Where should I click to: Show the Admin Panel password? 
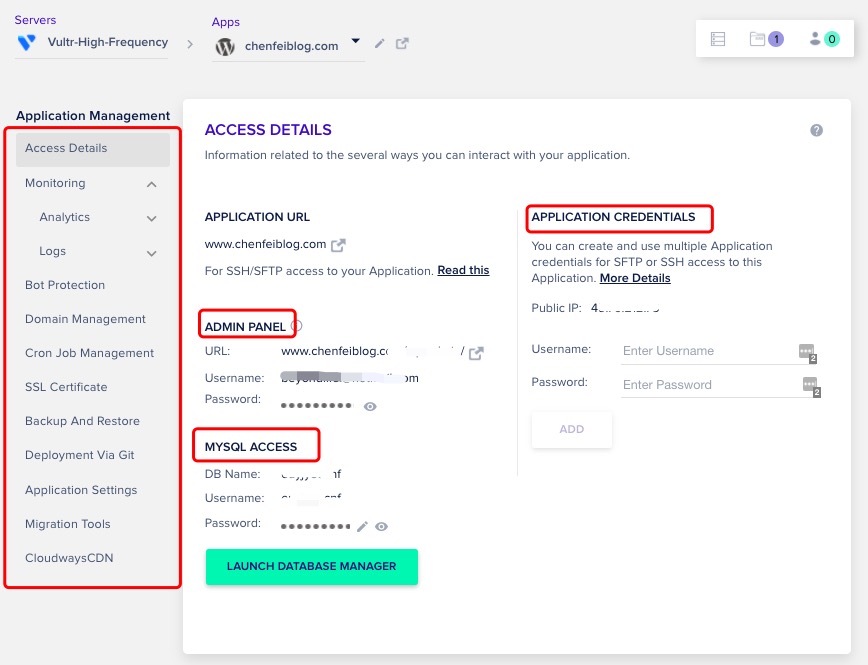click(x=370, y=406)
